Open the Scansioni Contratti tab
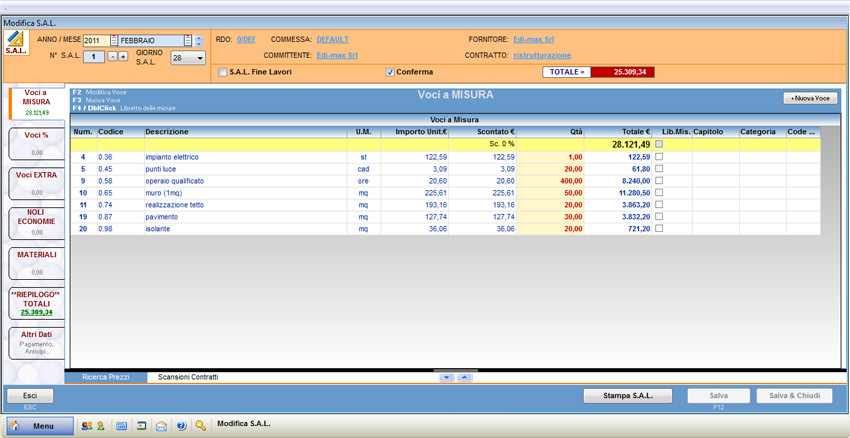The image size is (850, 438). pyautogui.click(x=188, y=377)
